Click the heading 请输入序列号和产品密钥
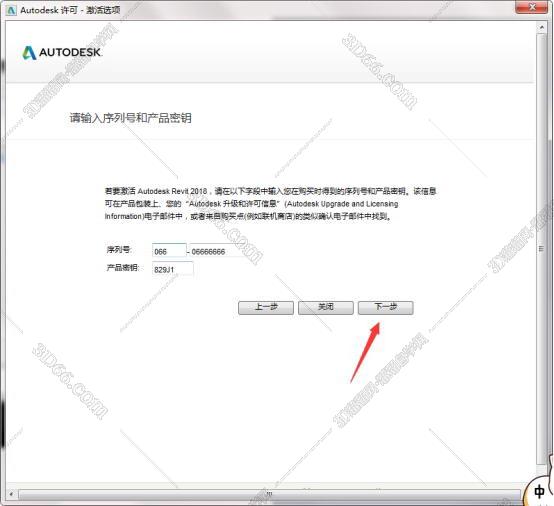Screen dimensions: 554x506 coord(131,118)
